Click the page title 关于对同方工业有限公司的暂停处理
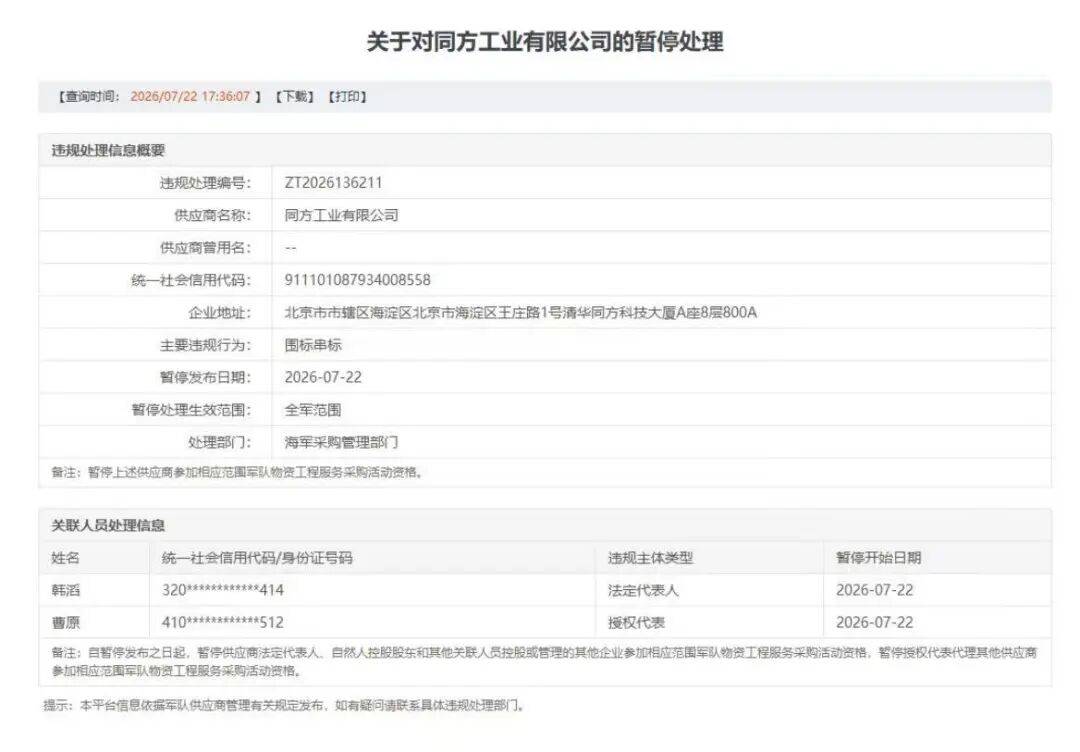The height and width of the screenshot is (752, 1080). [x=545, y=42]
